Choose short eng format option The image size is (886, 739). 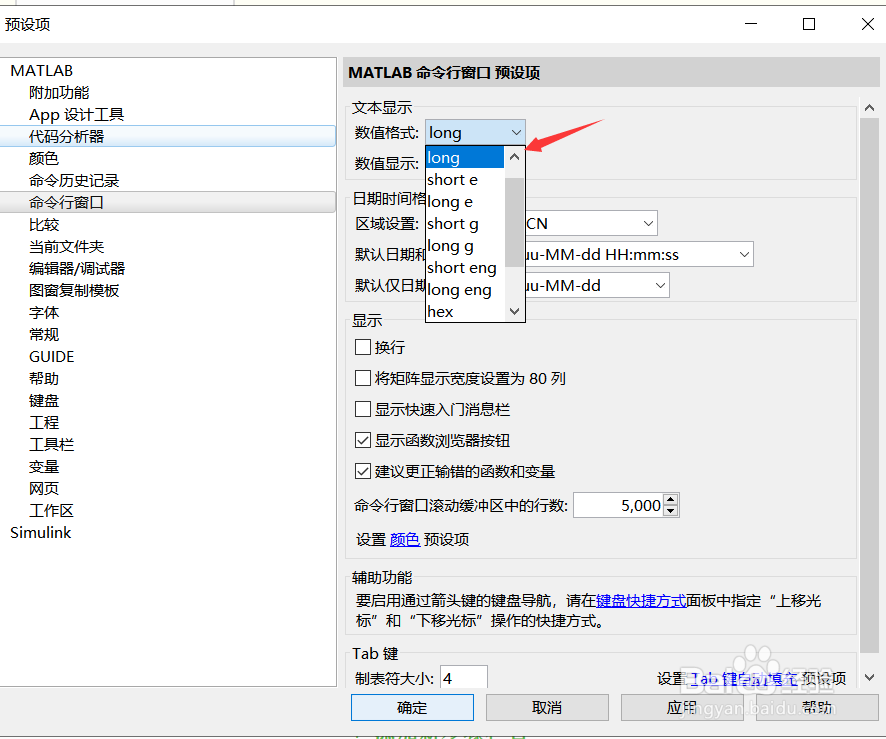point(464,268)
